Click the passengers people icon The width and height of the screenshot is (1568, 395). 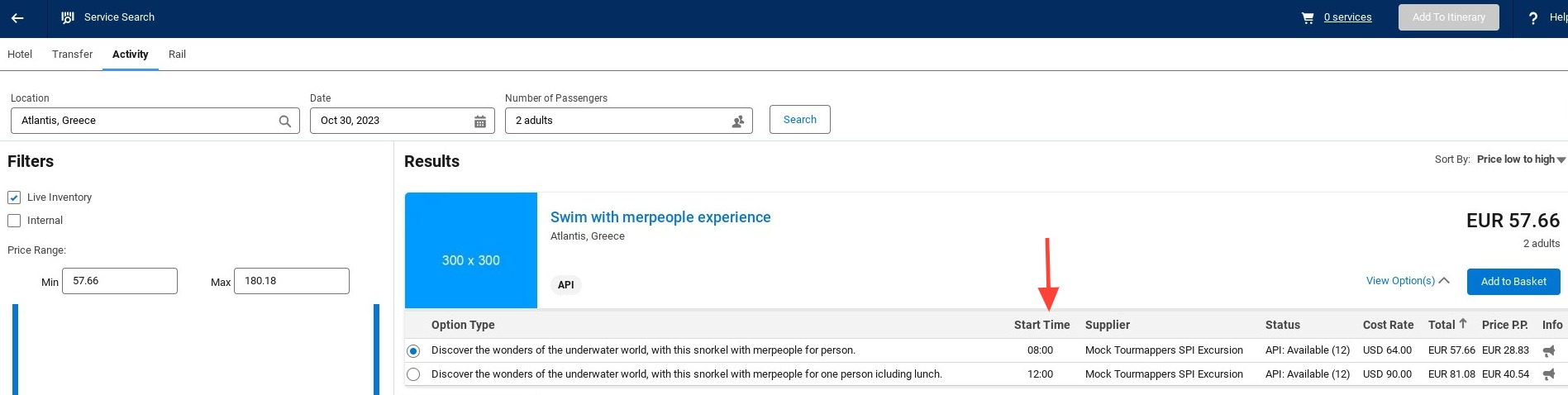(x=738, y=121)
